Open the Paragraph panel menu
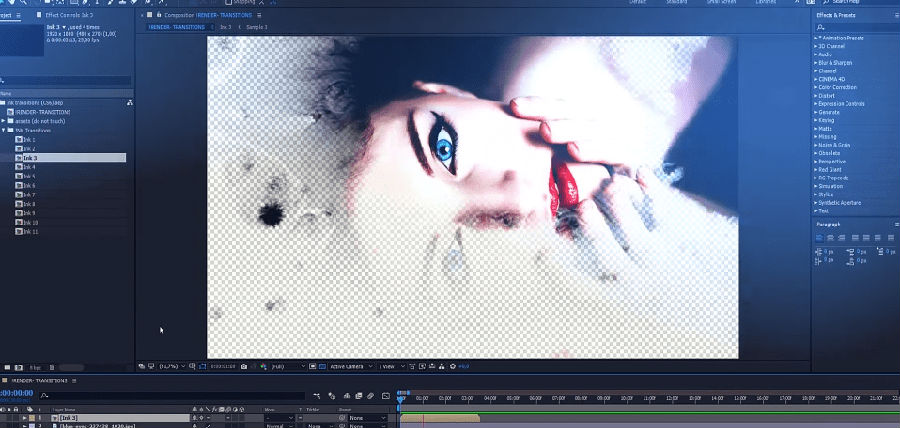Screen dimensions: 900x428 [896, 224]
